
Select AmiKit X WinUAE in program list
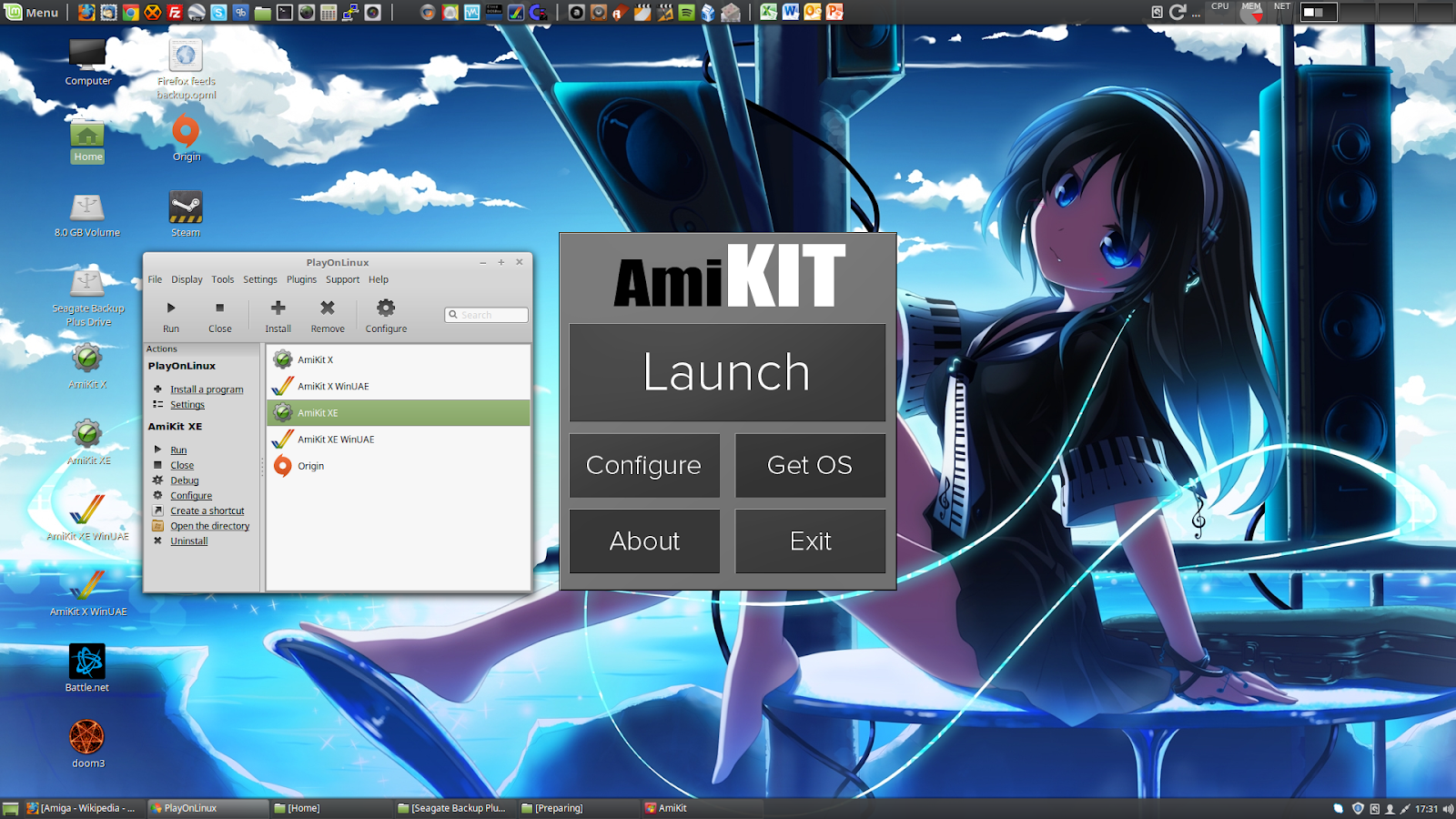[x=399, y=386]
